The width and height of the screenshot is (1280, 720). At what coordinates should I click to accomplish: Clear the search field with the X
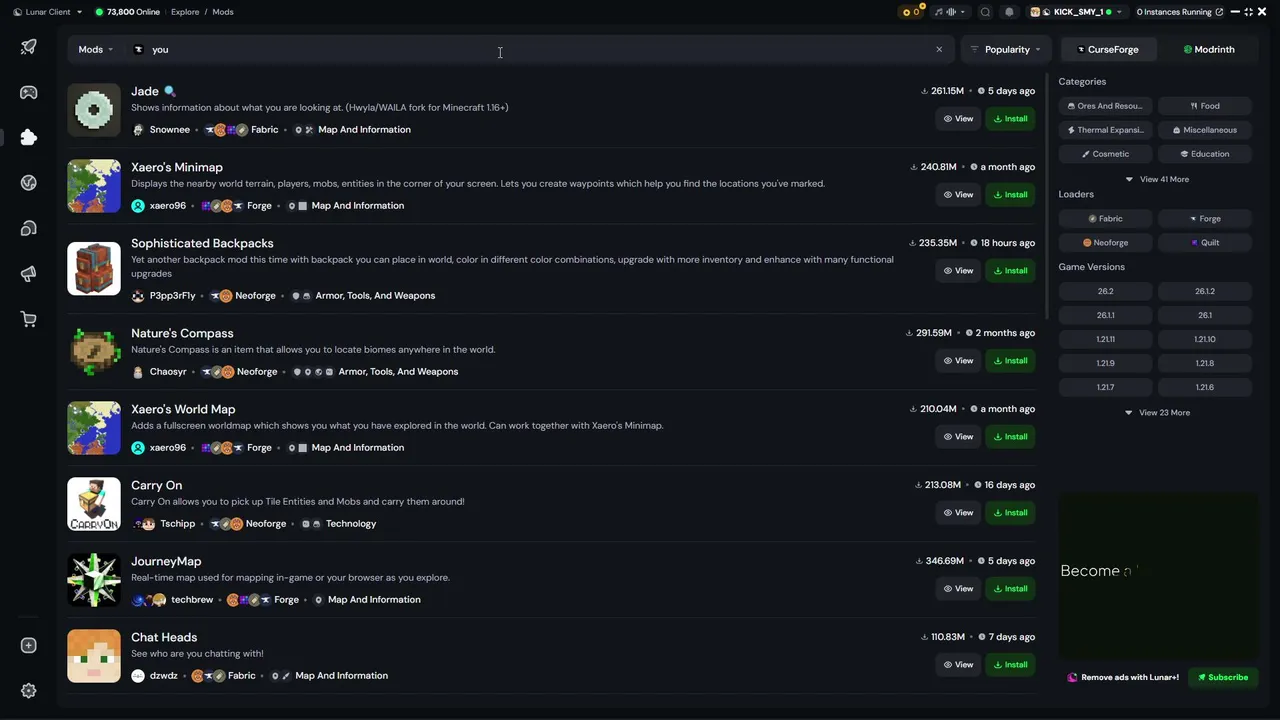point(939,49)
